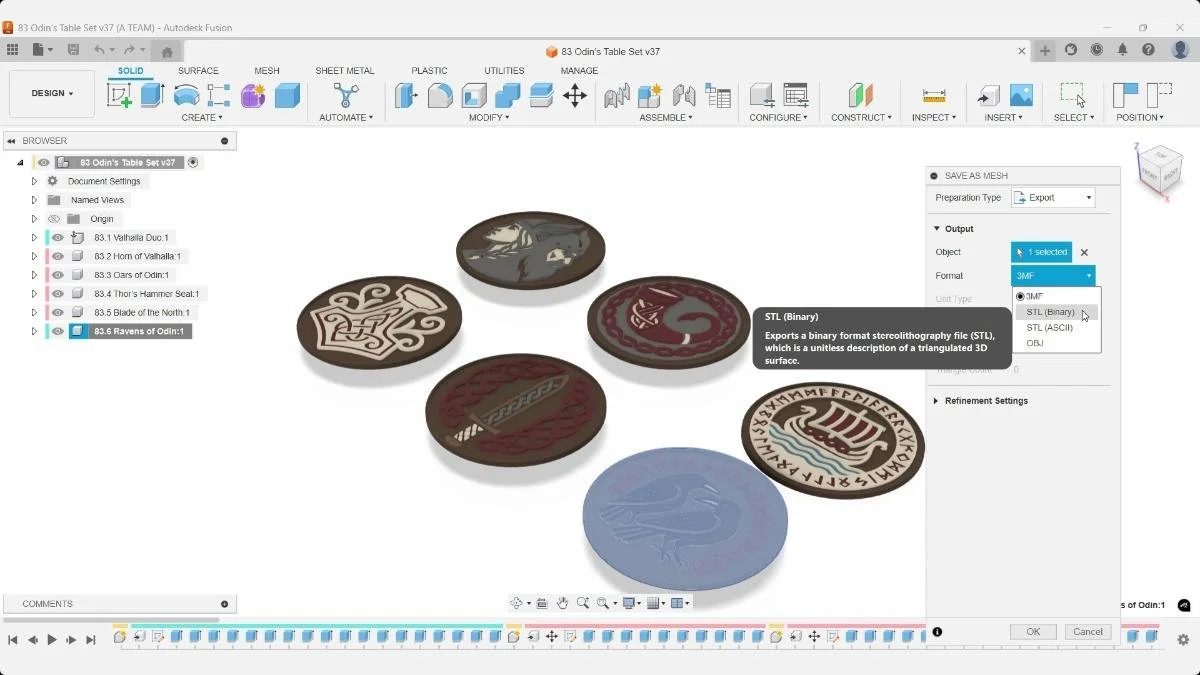Click the Construct offset plane icon
This screenshot has width=1200, height=675.
(x=861, y=95)
